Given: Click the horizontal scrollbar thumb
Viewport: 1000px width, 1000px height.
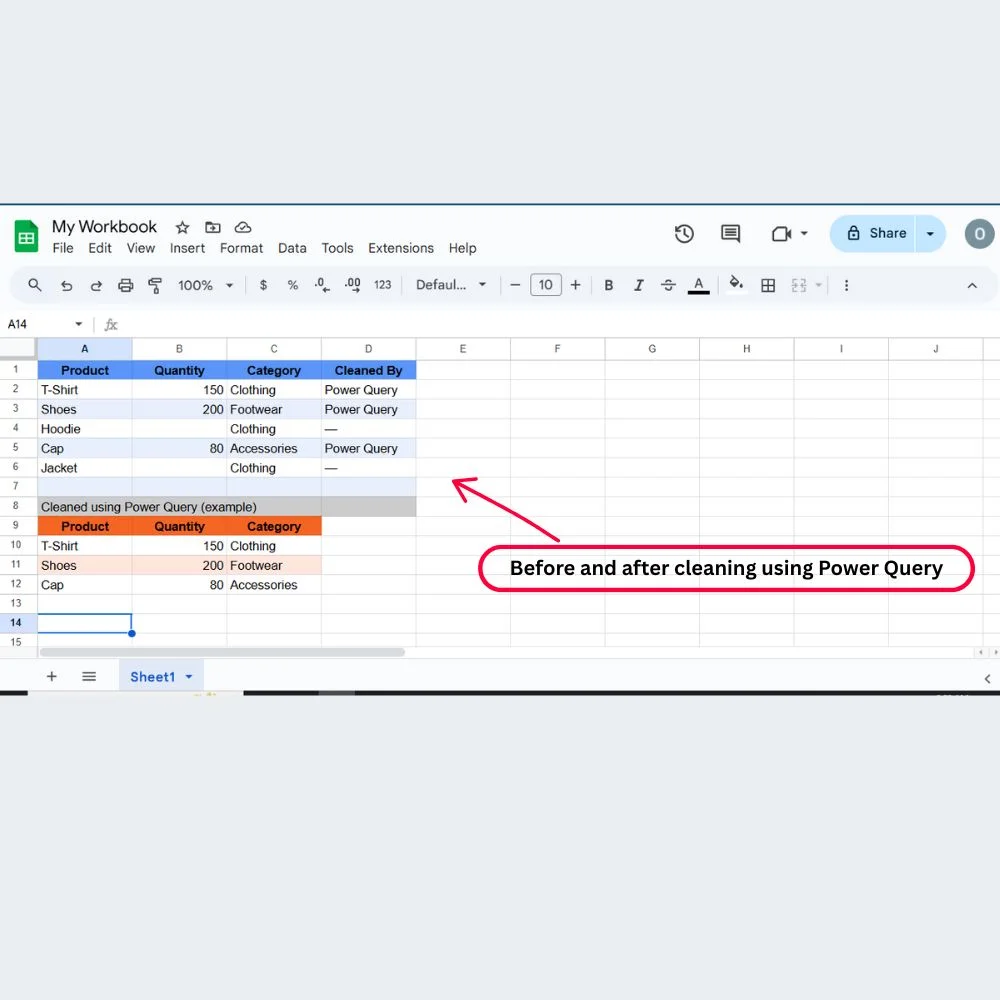Looking at the screenshot, I should 222,652.
